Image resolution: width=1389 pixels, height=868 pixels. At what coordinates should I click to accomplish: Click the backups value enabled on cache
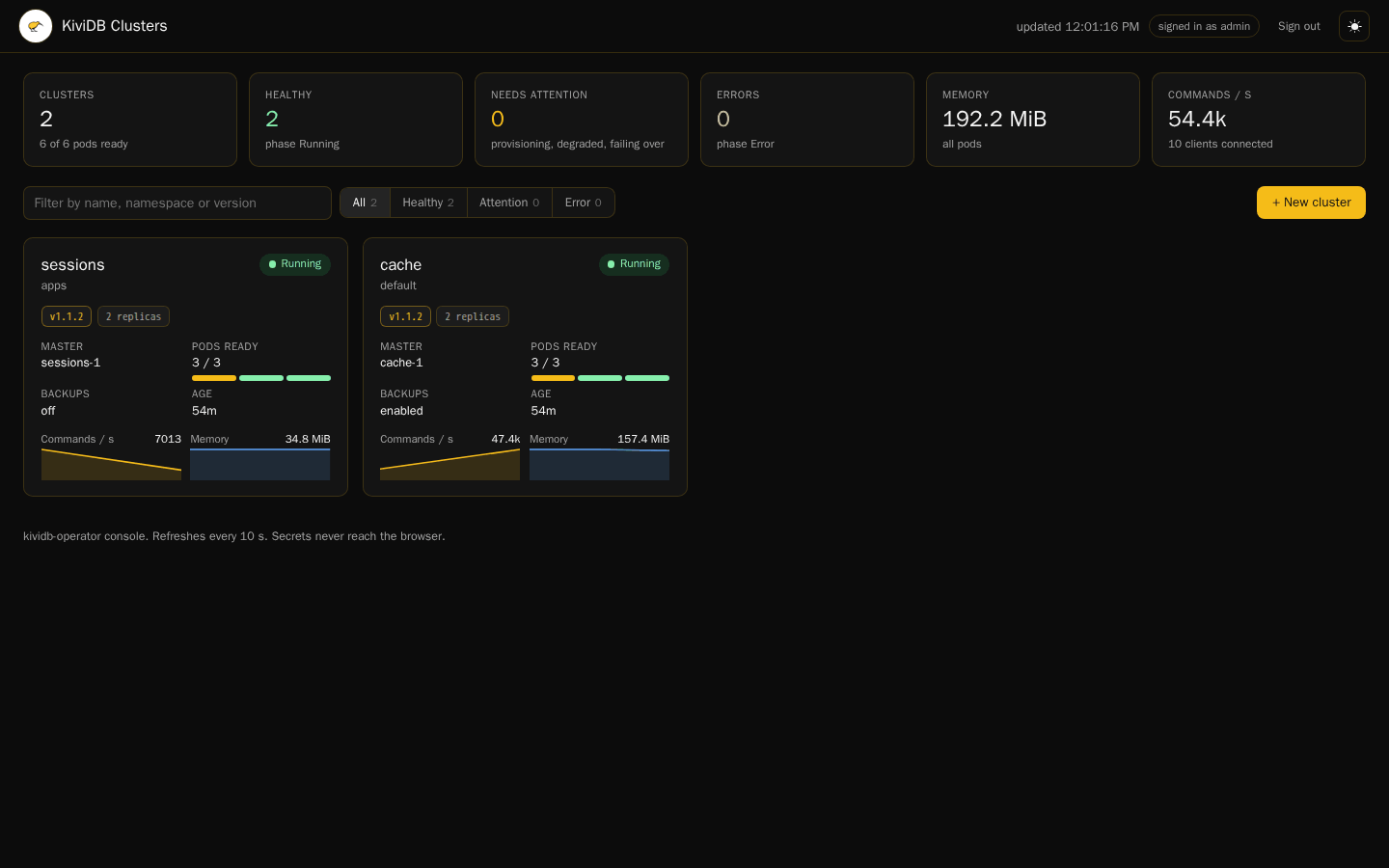point(401,411)
